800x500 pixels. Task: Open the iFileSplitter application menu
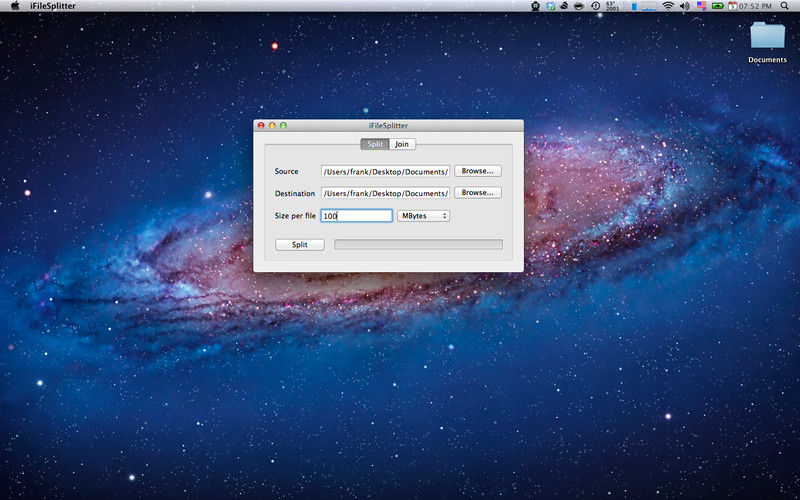point(53,6)
